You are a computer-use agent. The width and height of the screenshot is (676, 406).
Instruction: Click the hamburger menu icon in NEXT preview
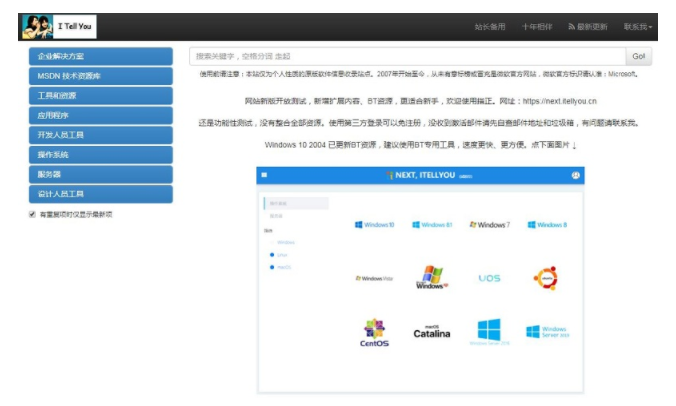(x=265, y=175)
